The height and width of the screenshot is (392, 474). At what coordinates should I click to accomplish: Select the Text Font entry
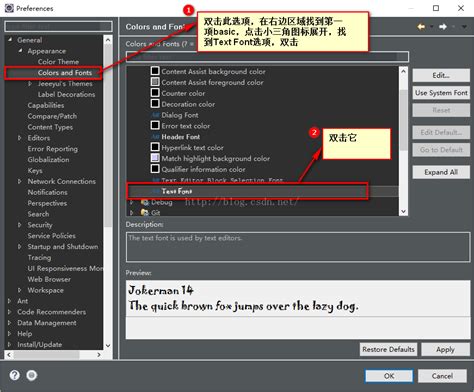tap(262, 191)
